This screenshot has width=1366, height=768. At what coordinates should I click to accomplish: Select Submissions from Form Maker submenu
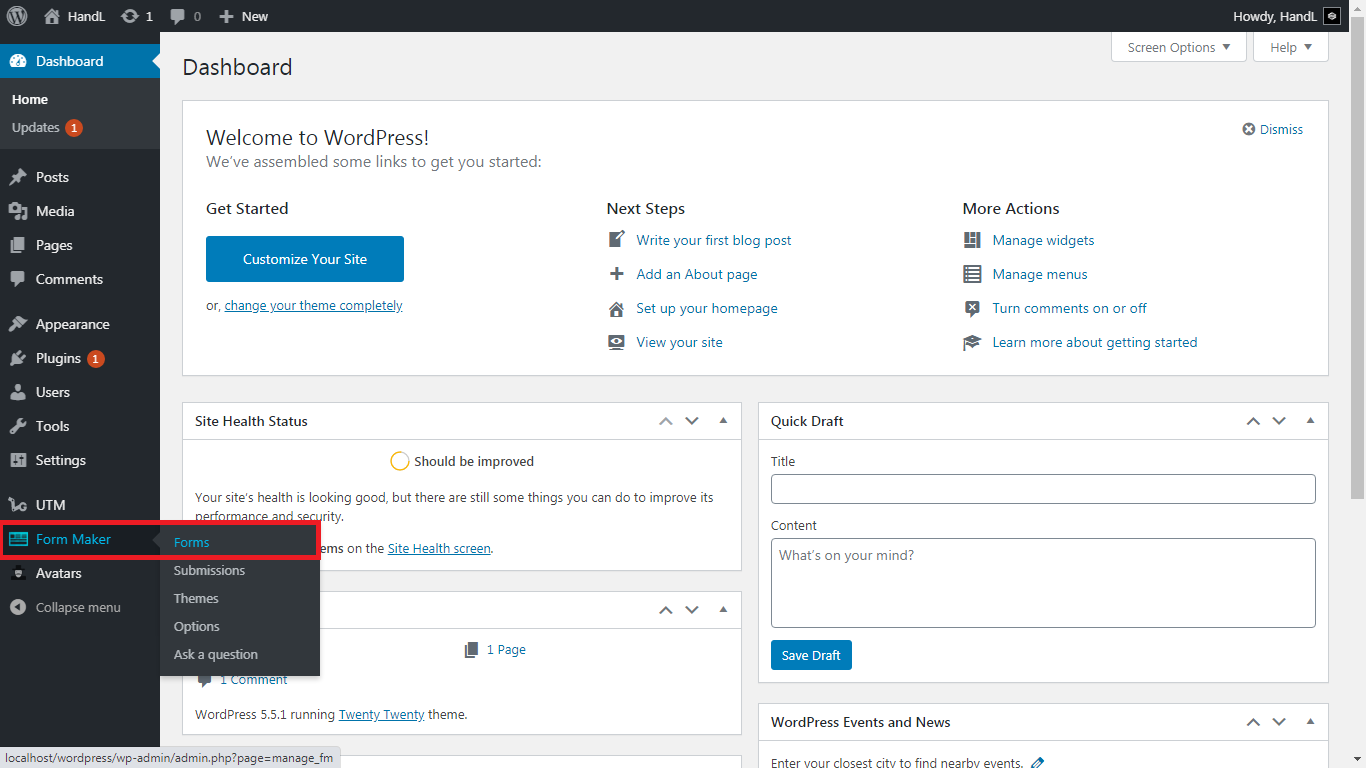point(209,570)
